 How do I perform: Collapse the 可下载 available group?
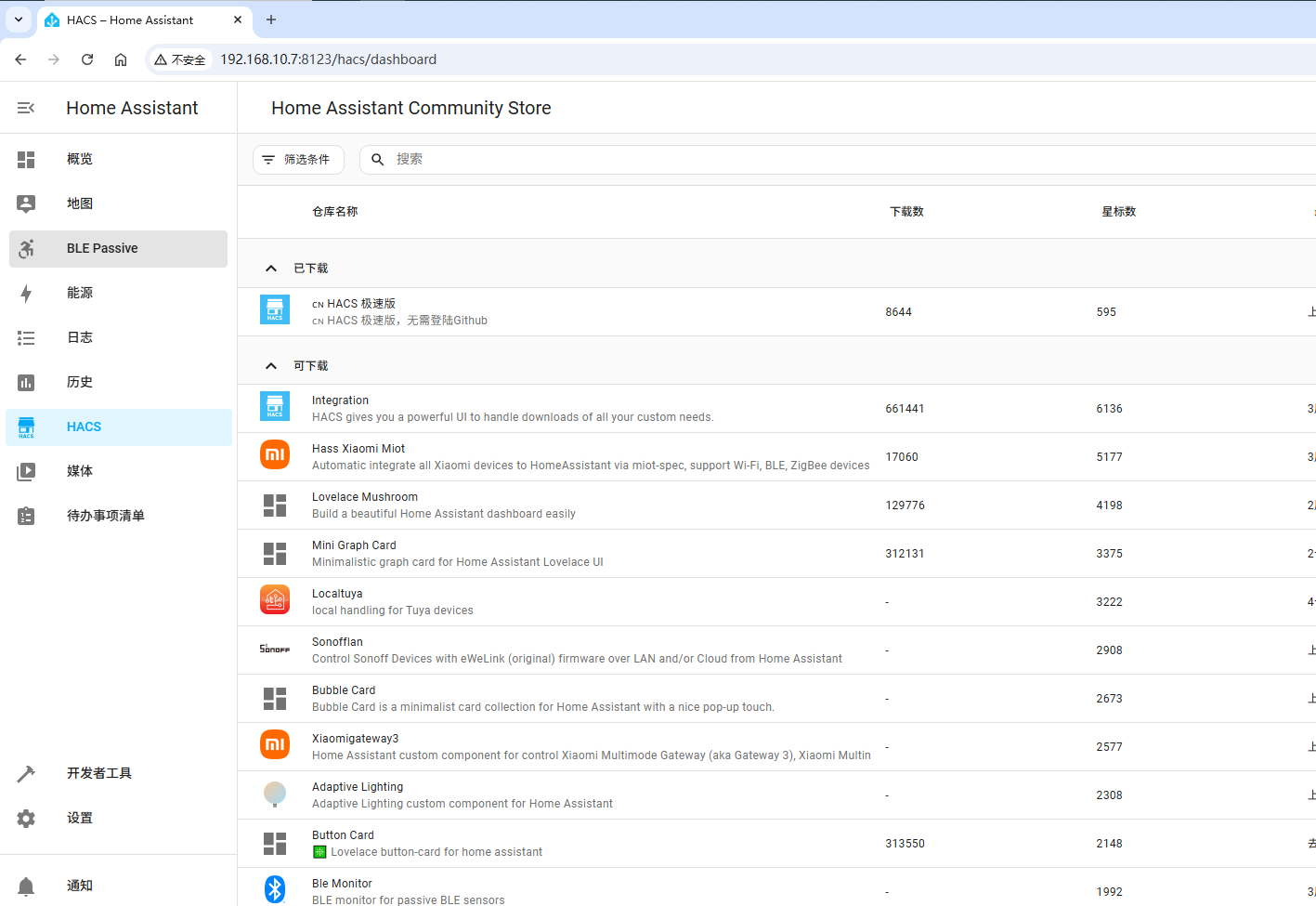pos(271,366)
